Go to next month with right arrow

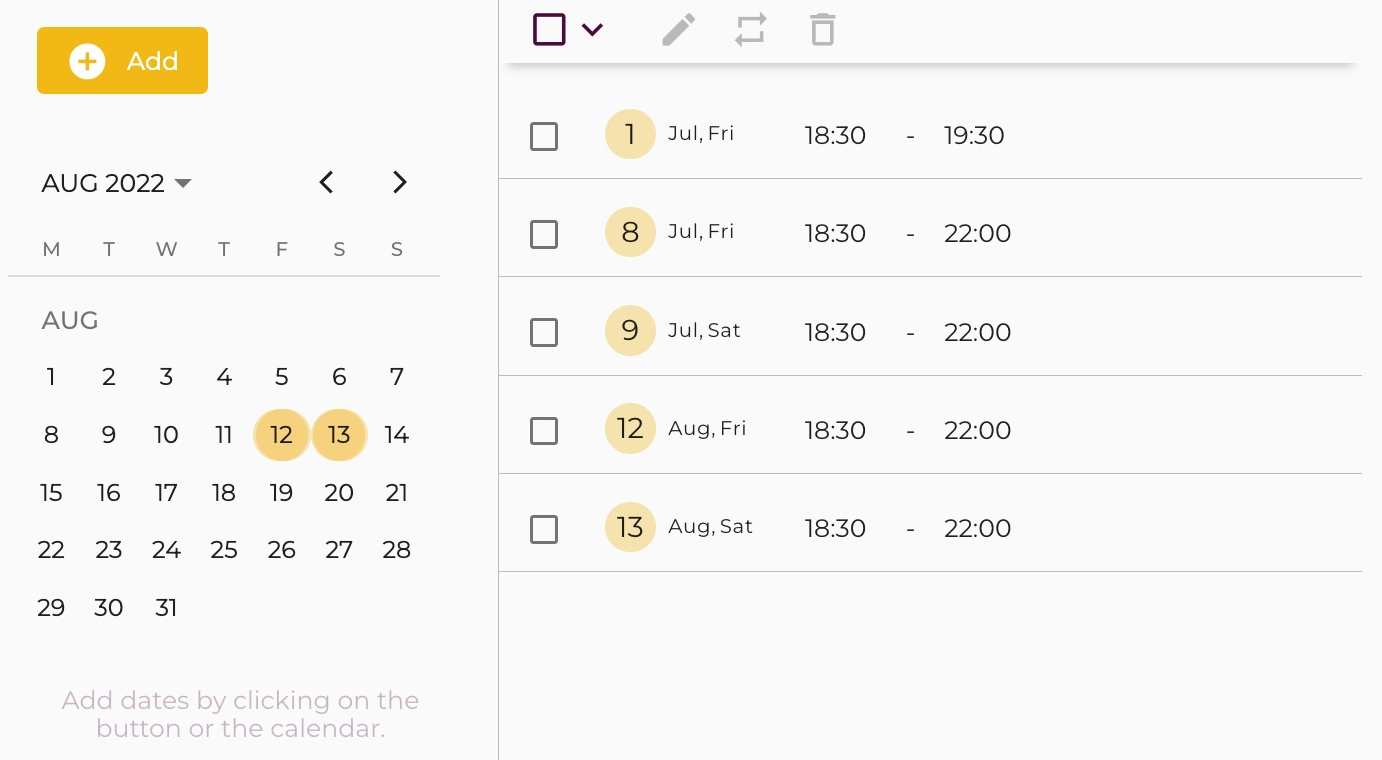click(x=399, y=182)
